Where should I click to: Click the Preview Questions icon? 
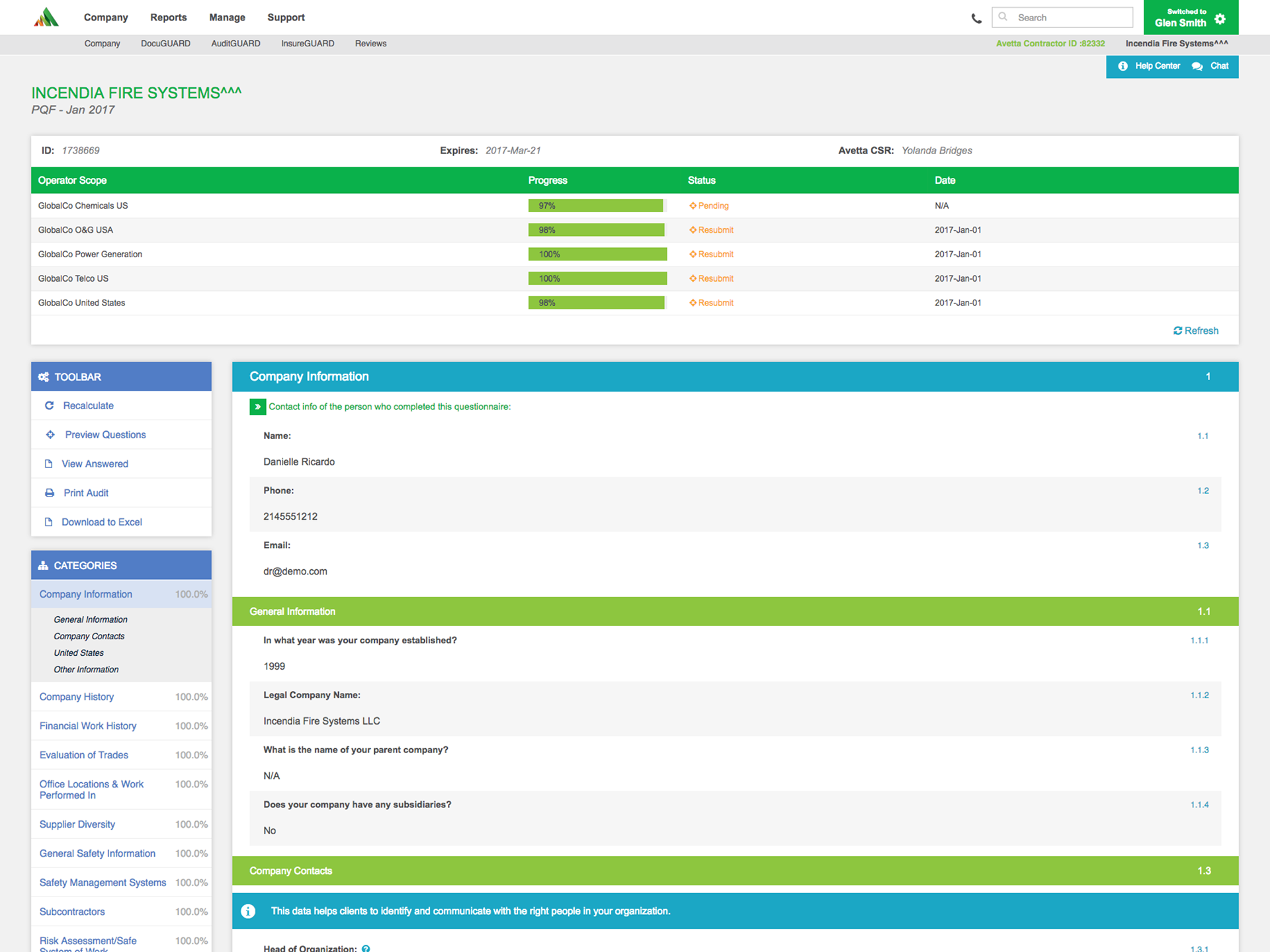tap(50, 434)
